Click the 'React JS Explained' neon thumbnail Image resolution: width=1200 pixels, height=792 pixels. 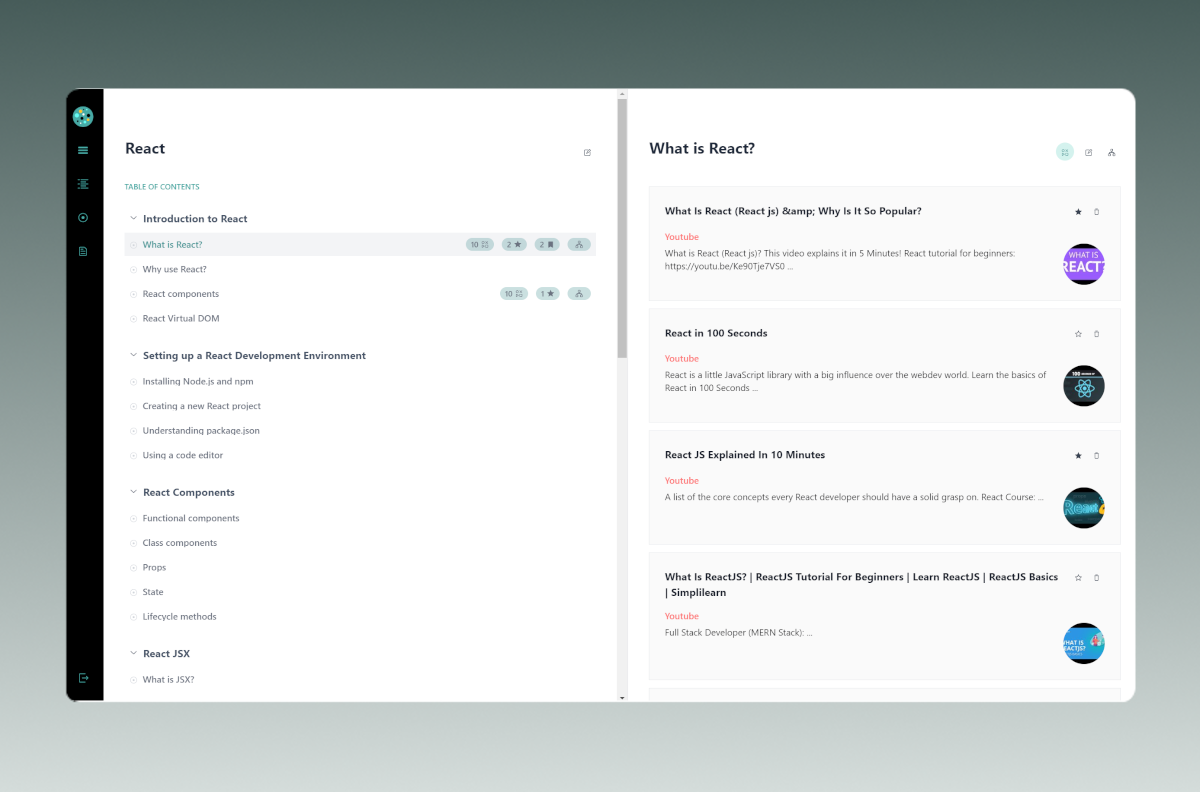coord(1084,508)
